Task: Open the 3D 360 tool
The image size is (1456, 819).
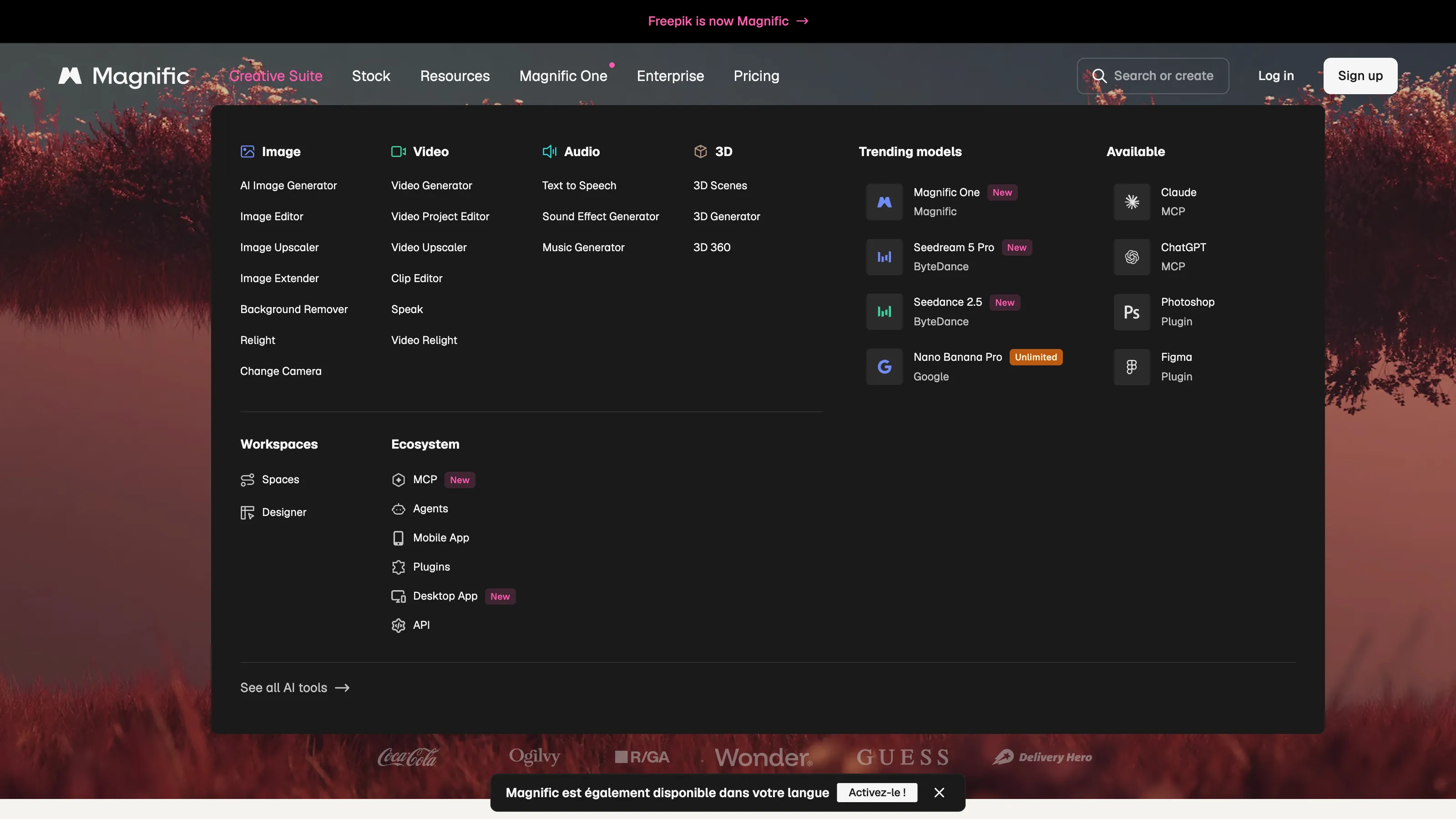Action: 712,248
